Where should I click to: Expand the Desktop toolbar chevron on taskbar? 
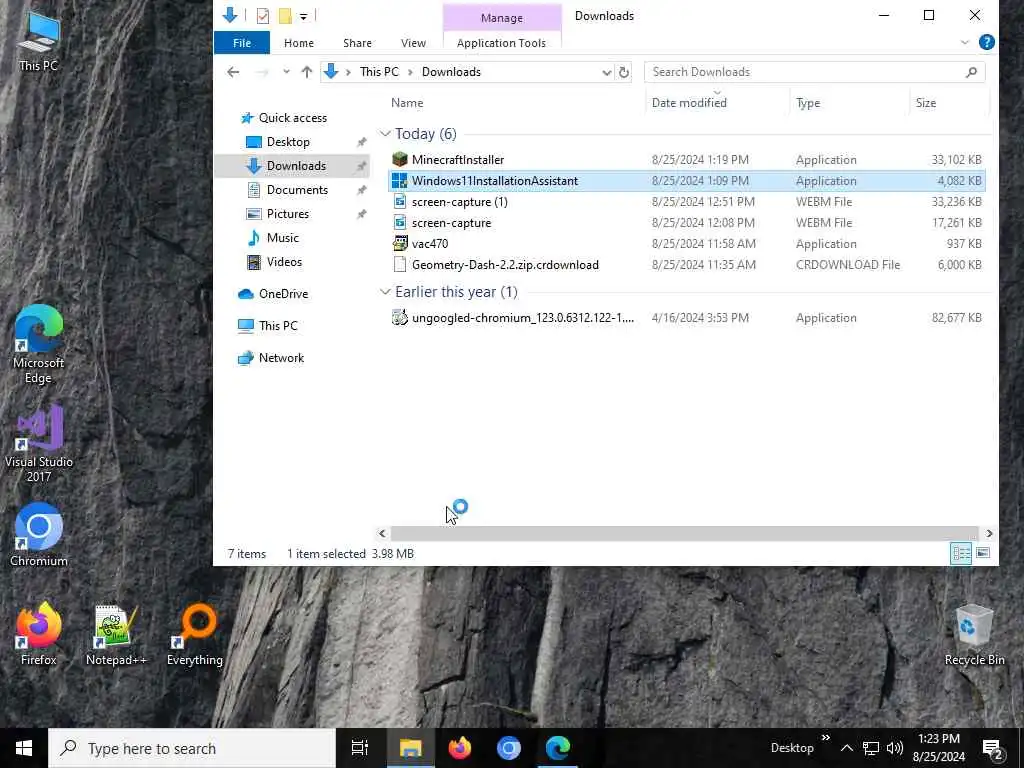(x=825, y=738)
